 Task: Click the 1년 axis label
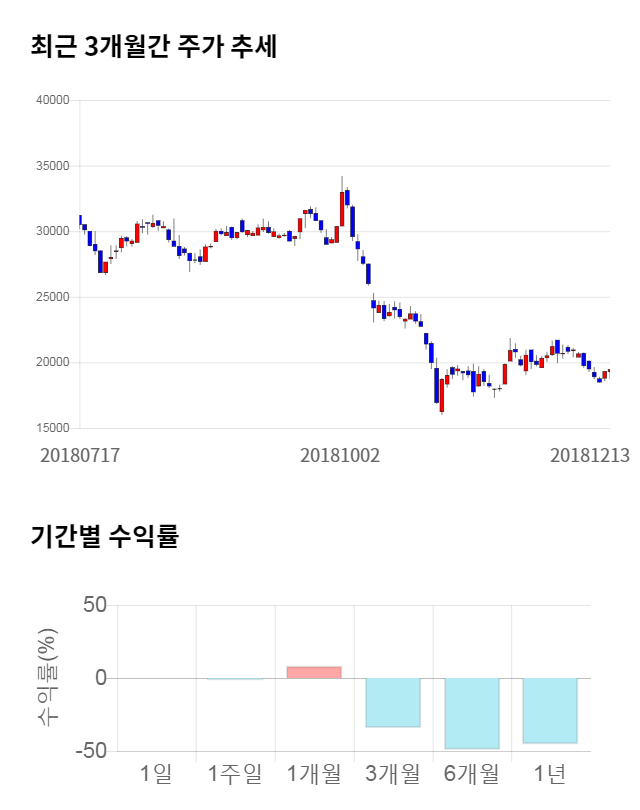point(550,773)
